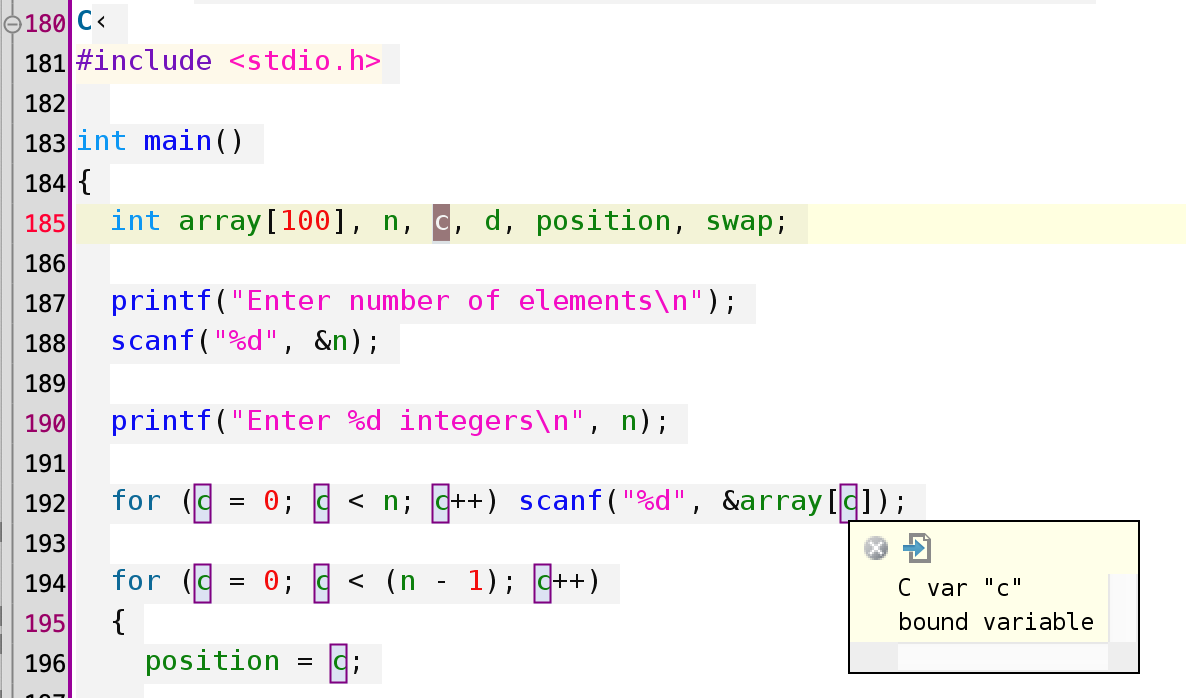This screenshot has width=1186, height=698.
Task: Select line number 195 in the gutter
Action: click(45, 623)
